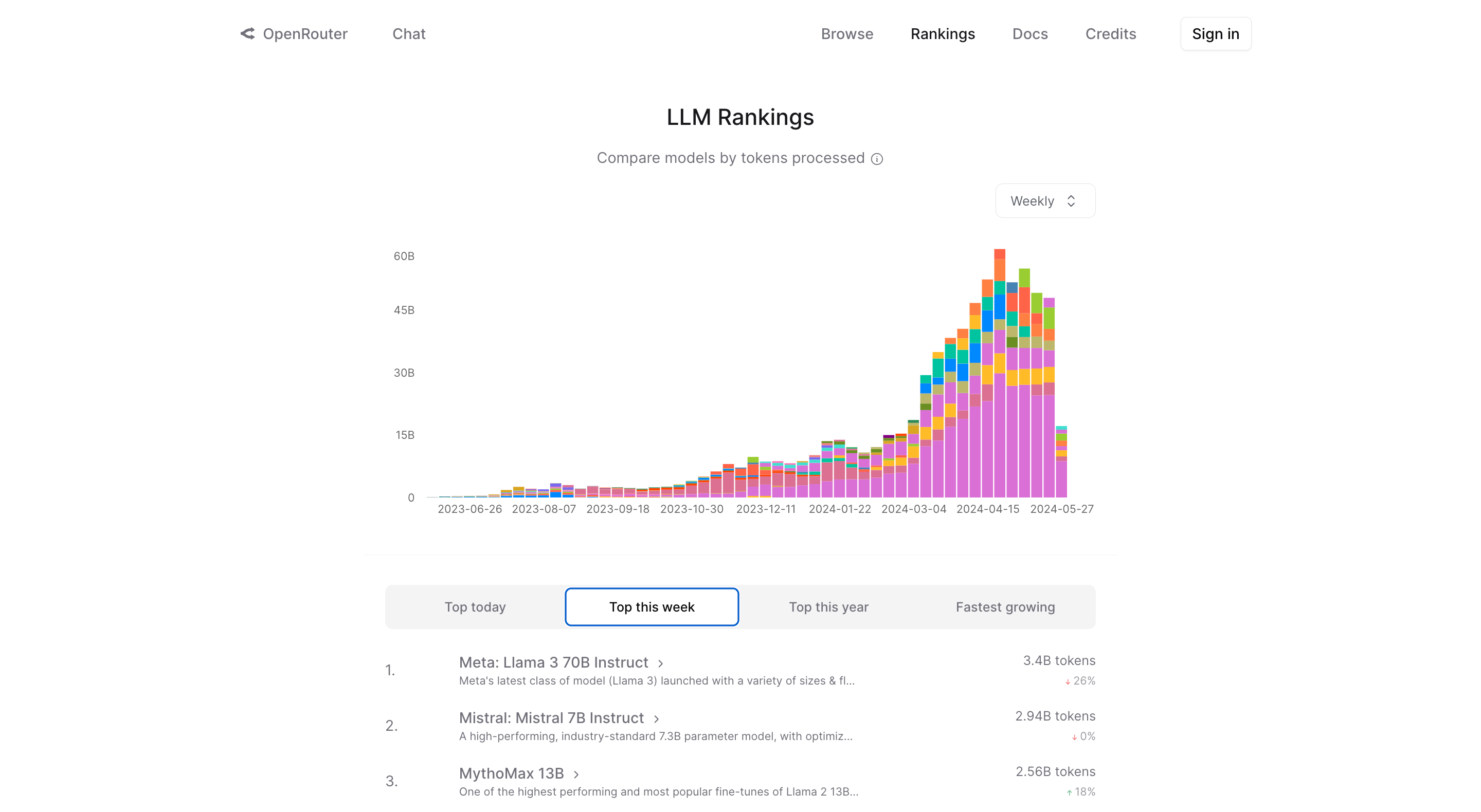Click the up-down arrows in the Weekly selector

click(x=1071, y=201)
